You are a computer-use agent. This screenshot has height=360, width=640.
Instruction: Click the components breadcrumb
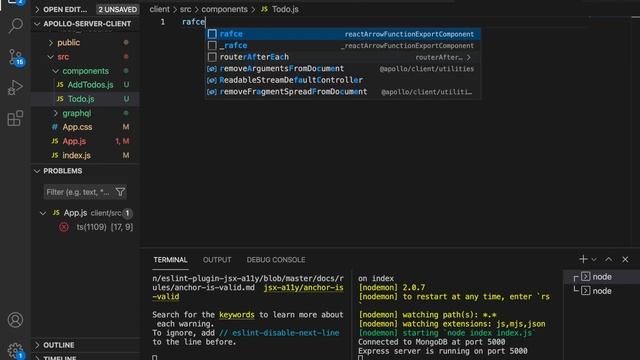click(x=224, y=9)
